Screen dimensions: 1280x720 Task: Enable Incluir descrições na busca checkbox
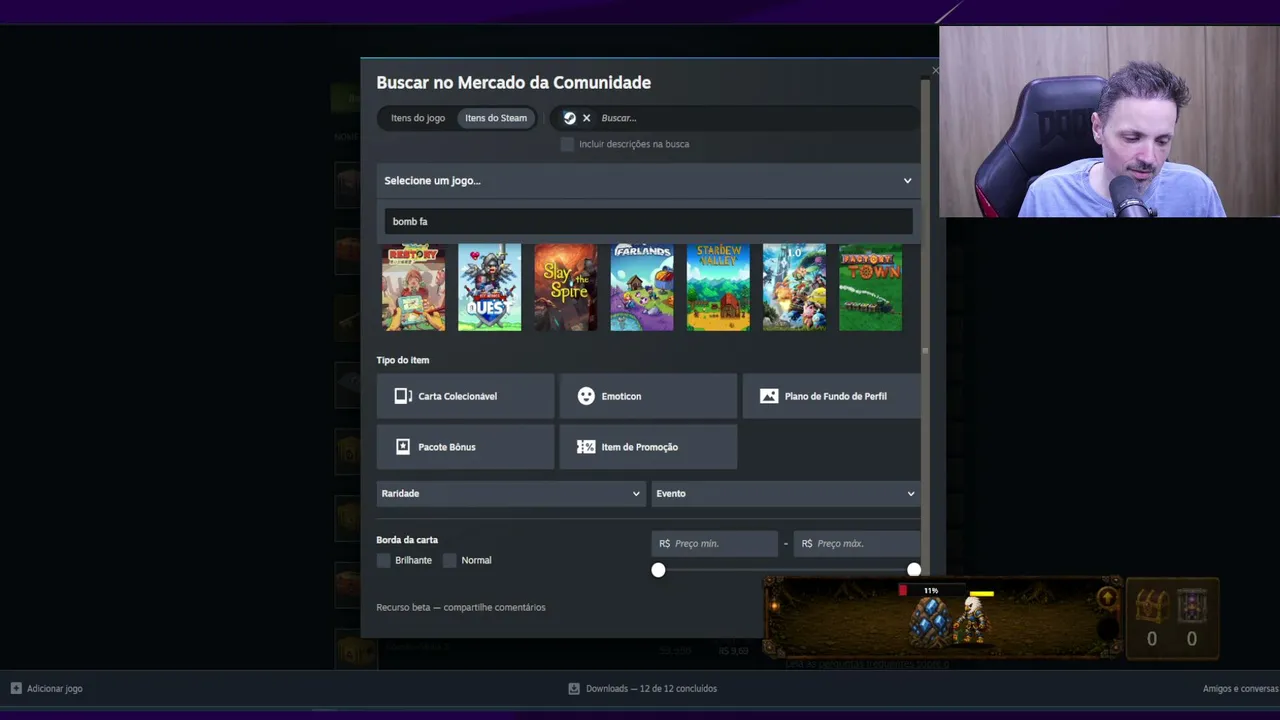coord(567,144)
